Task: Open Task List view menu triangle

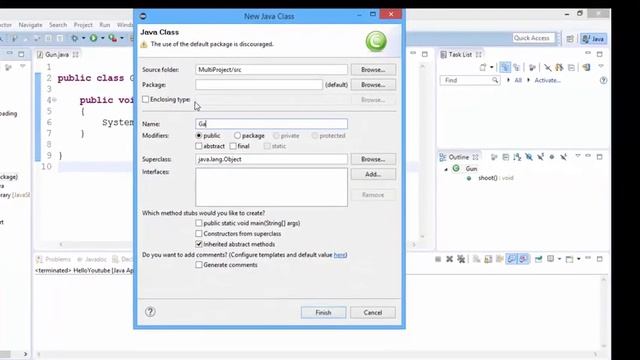Action: [600, 66]
